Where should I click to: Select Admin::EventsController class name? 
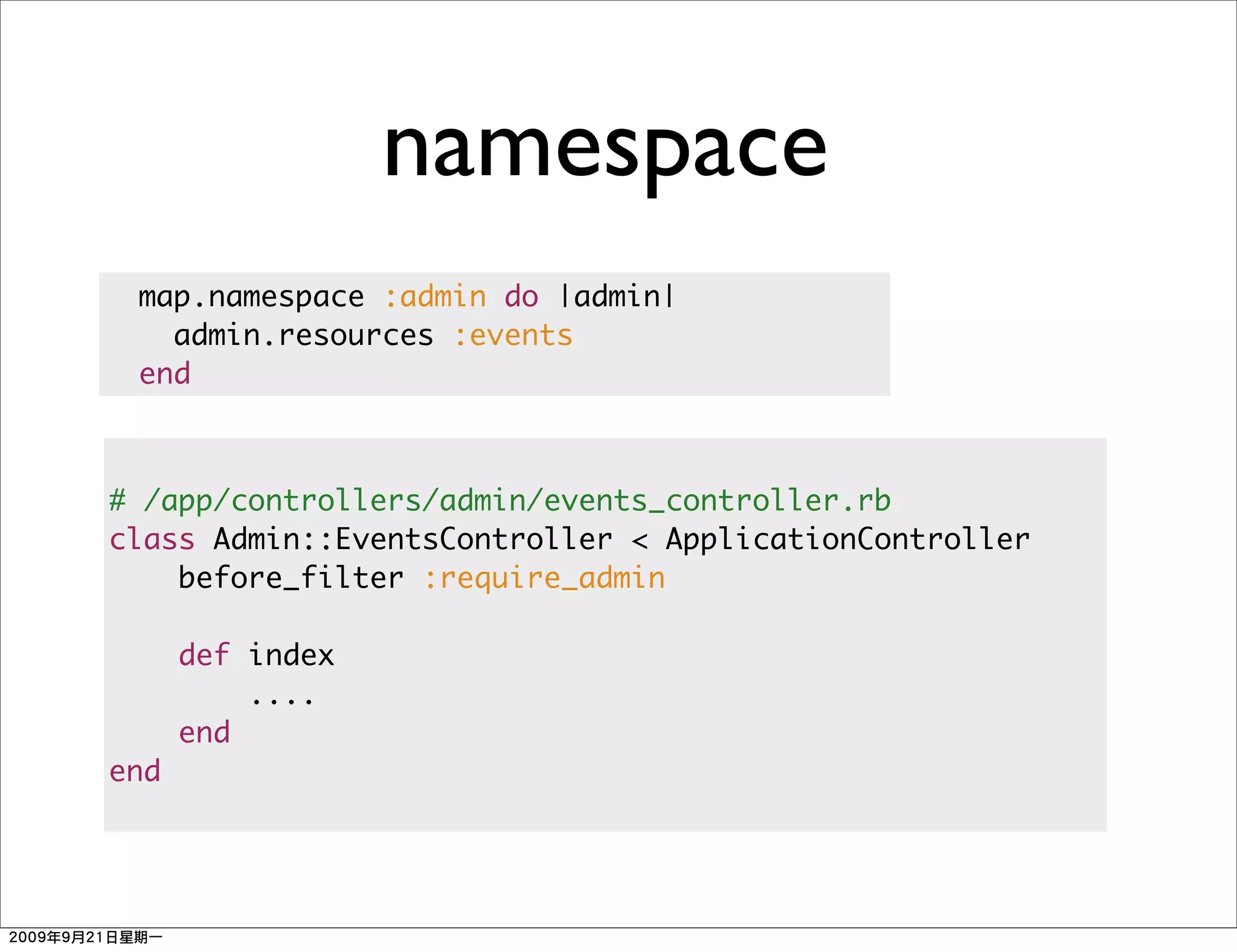(413, 539)
